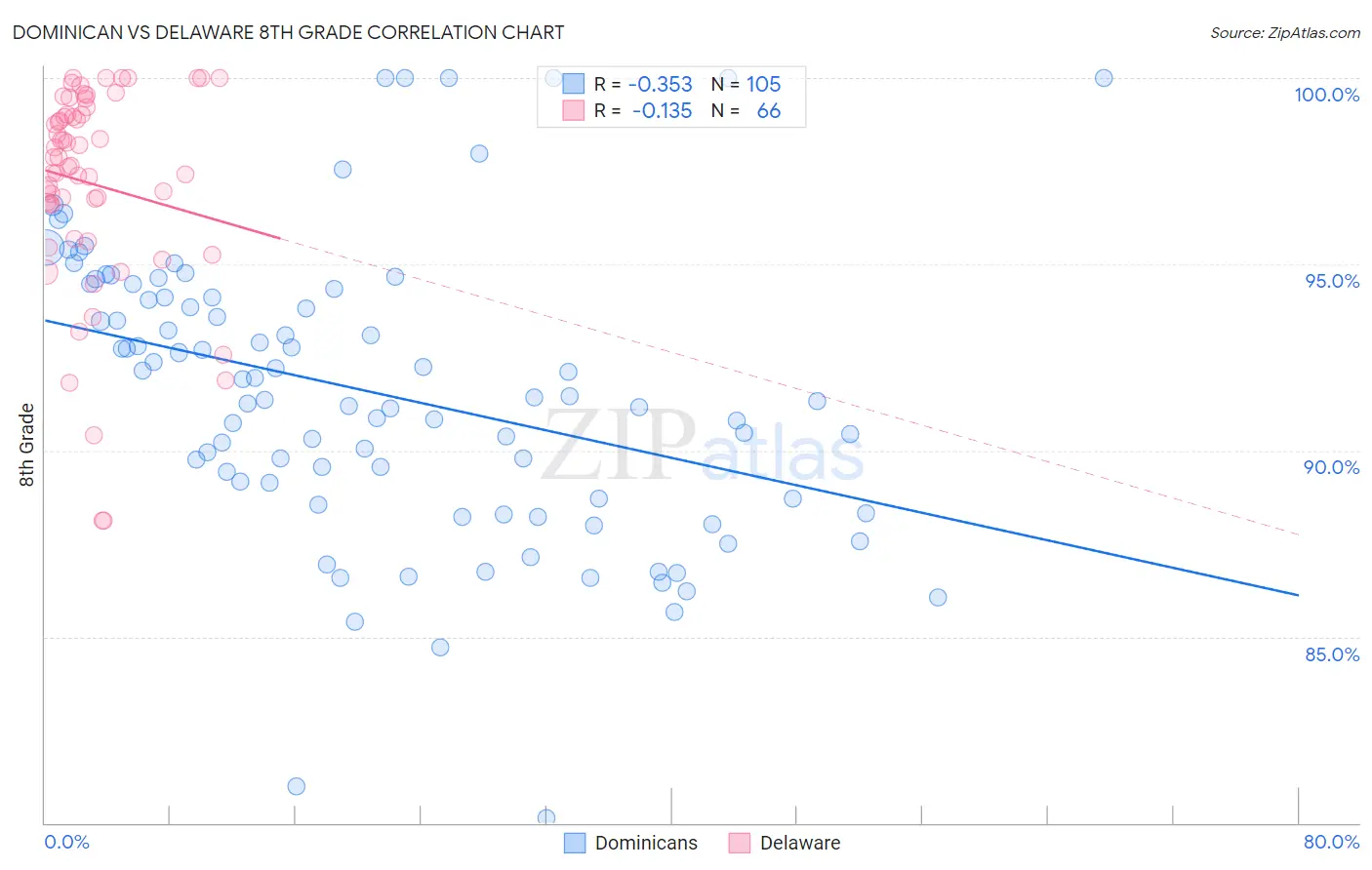Click the 8th Grade axis title
1372x870 pixels.
click(x=26, y=445)
